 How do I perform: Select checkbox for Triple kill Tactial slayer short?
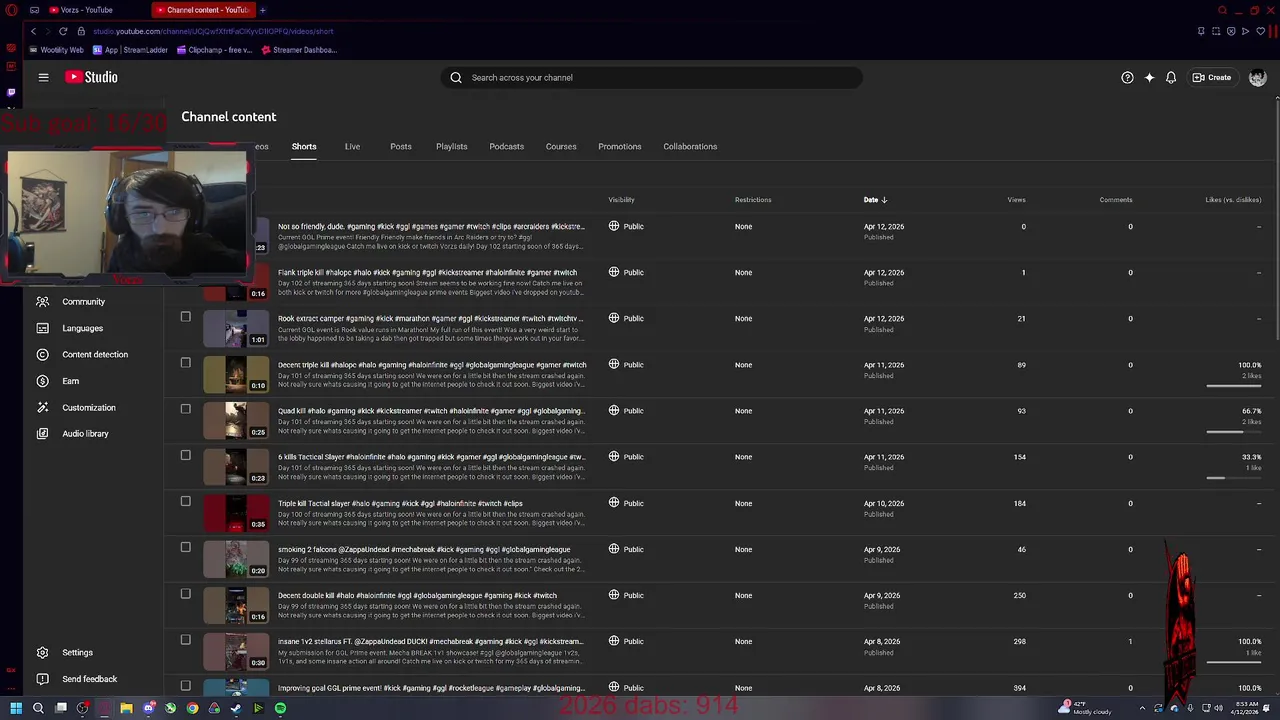(x=185, y=501)
